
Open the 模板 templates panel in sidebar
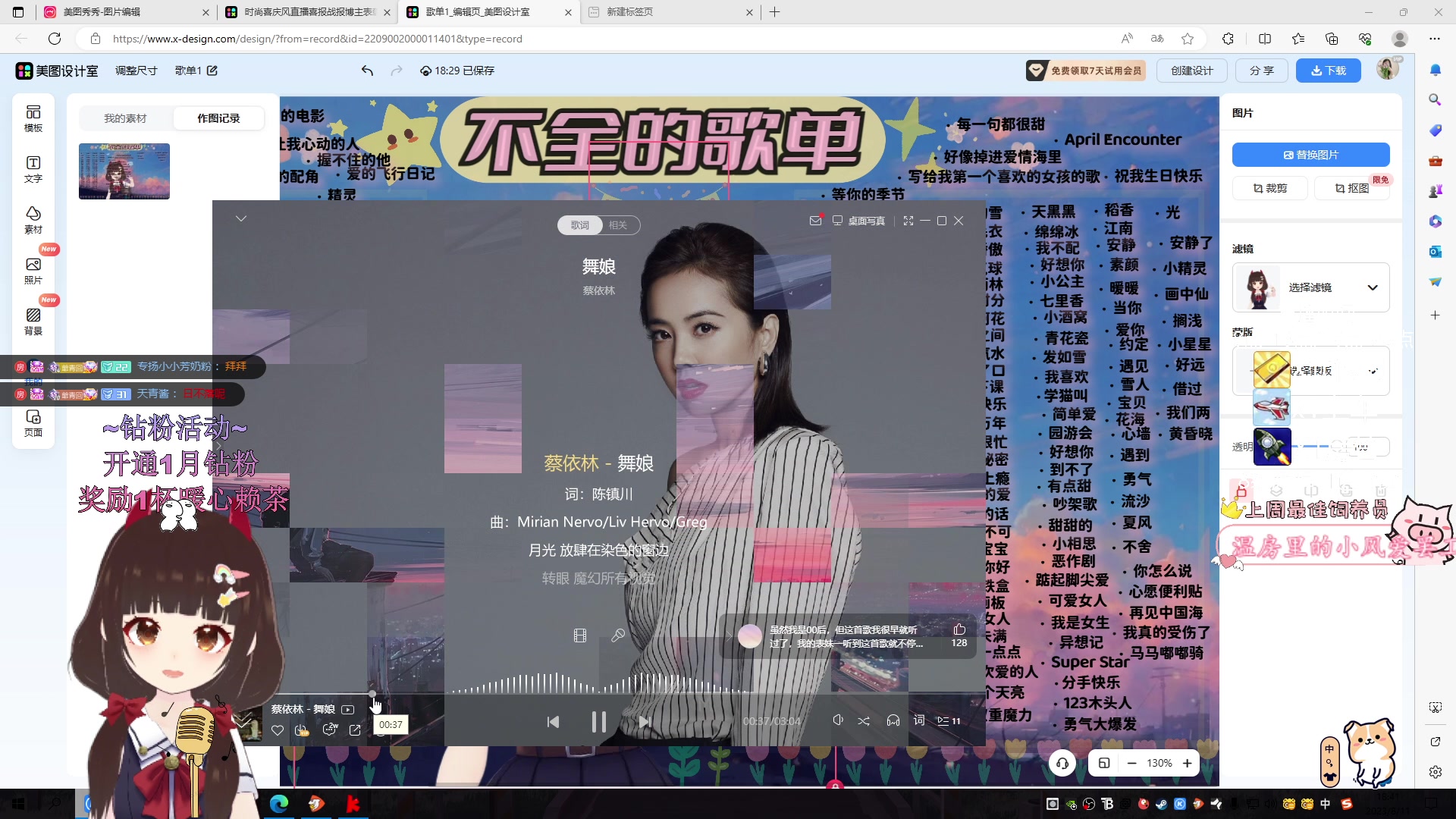pos(33,119)
